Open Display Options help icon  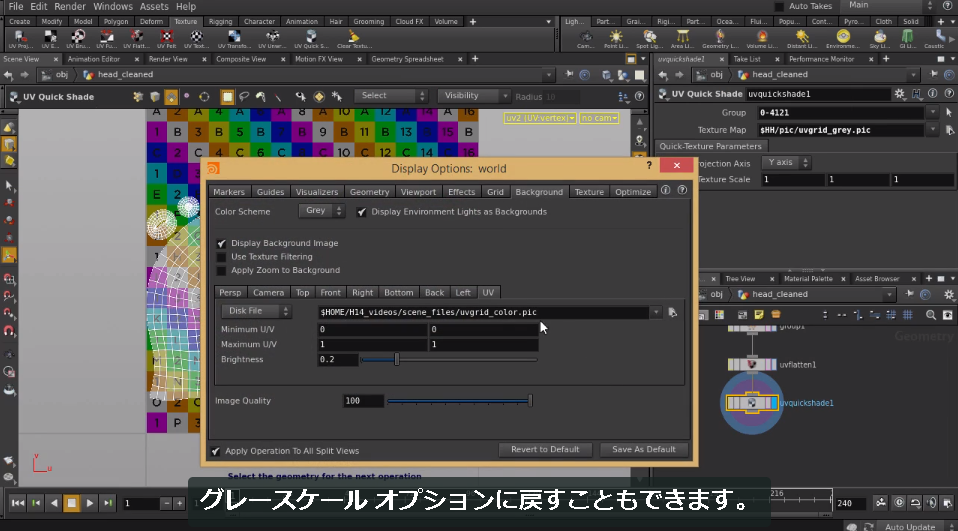(x=682, y=191)
